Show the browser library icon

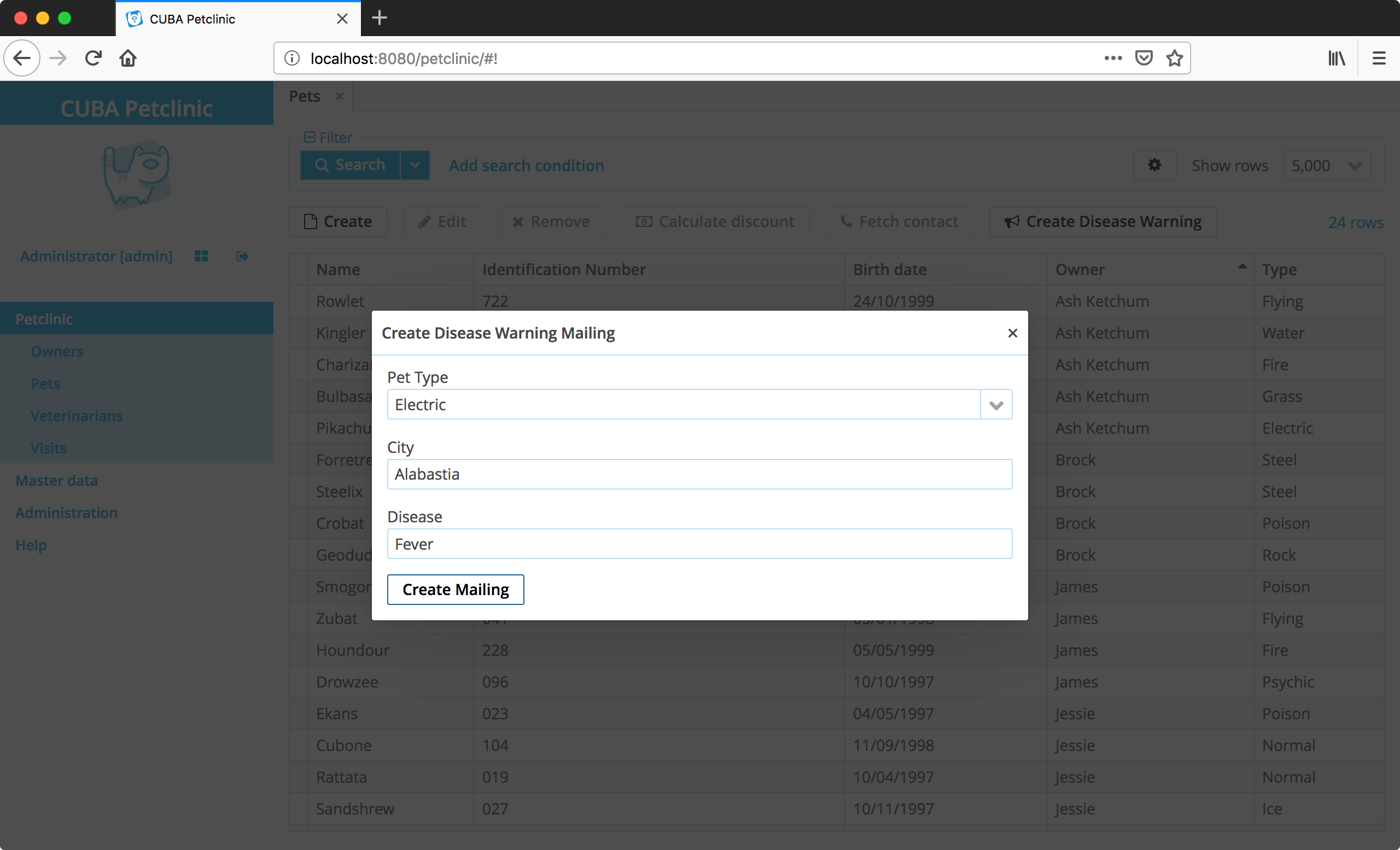pyautogui.click(x=1336, y=58)
